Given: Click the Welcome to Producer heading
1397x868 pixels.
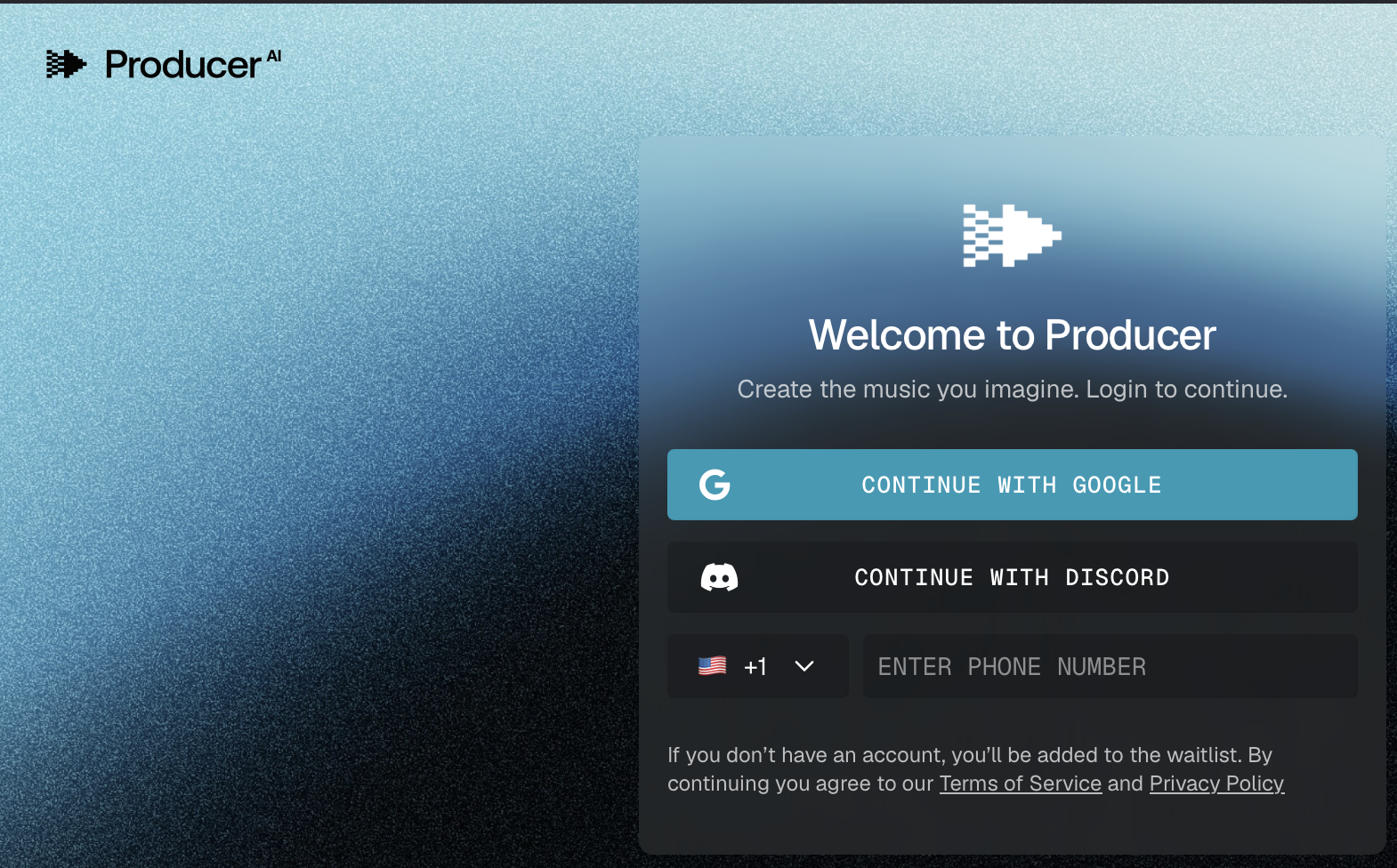Looking at the screenshot, I should coord(1012,335).
